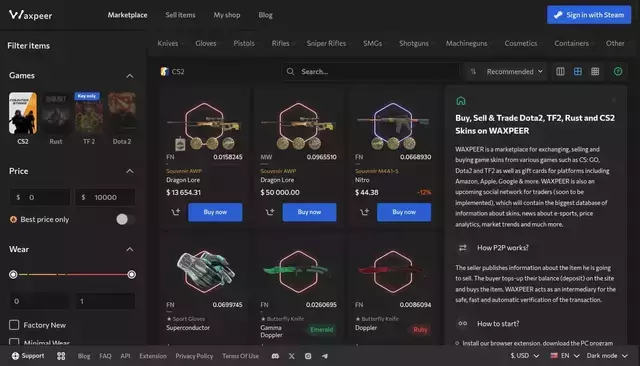This screenshot has height=366, width=640.
Task: Click Sign in with Steam button
Action: pos(589,15)
